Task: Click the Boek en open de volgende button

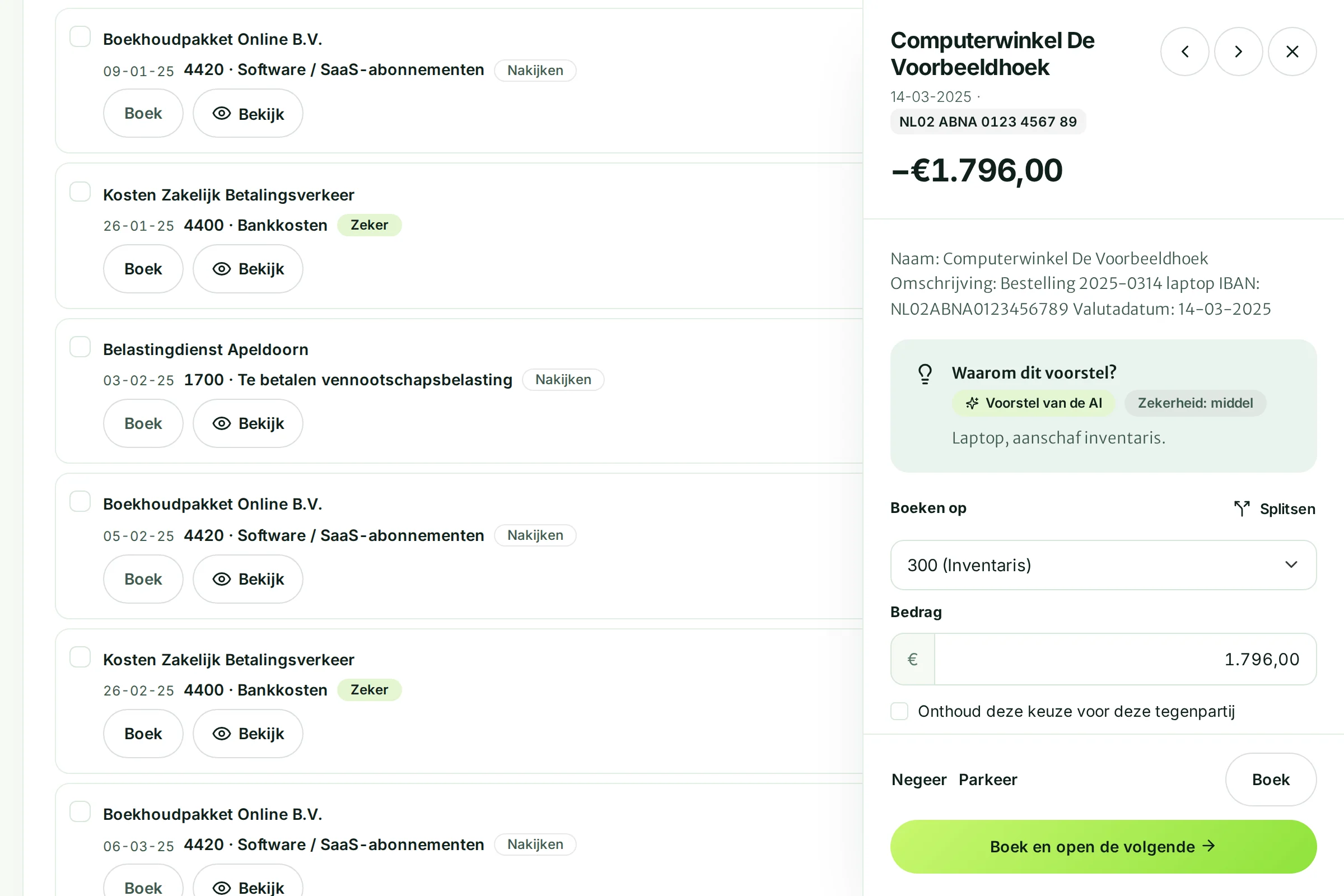Action: [1103, 847]
